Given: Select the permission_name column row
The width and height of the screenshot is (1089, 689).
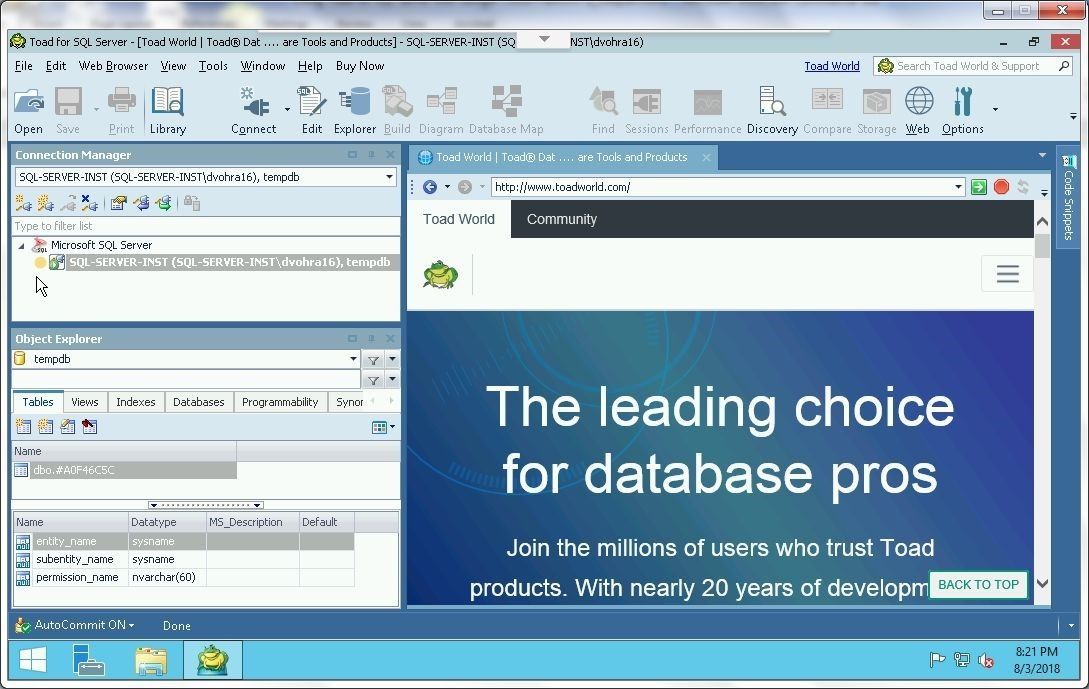Looking at the screenshot, I should [x=184, y=577].
